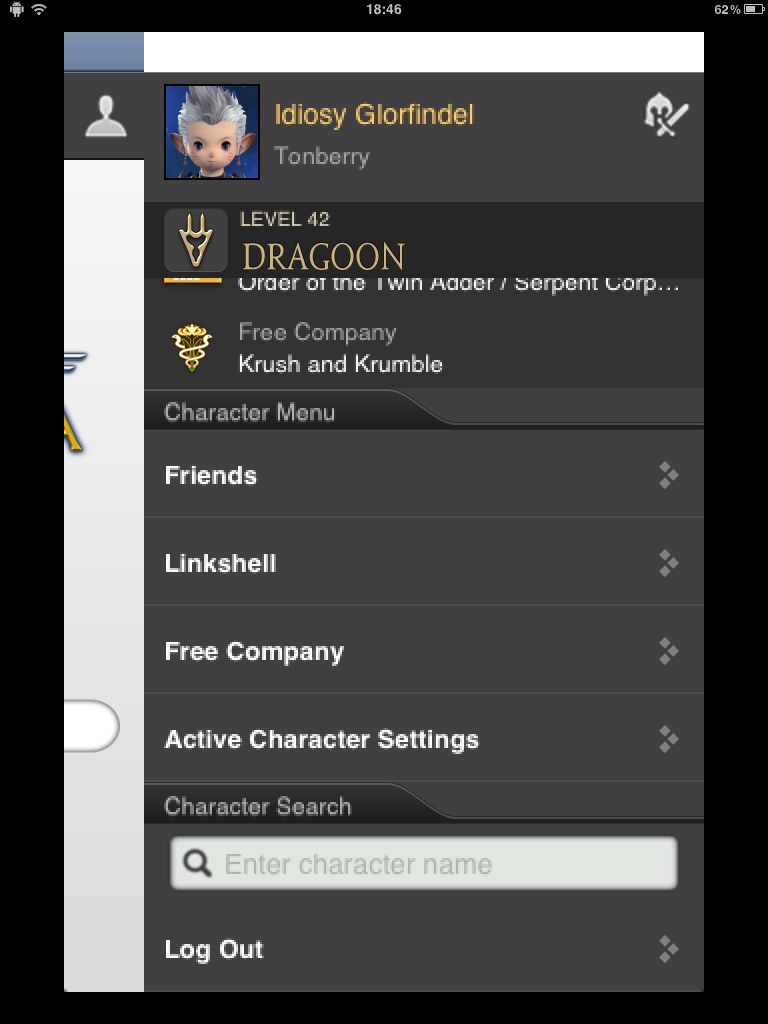Select the Dragoon job icon

coord(195,240)
